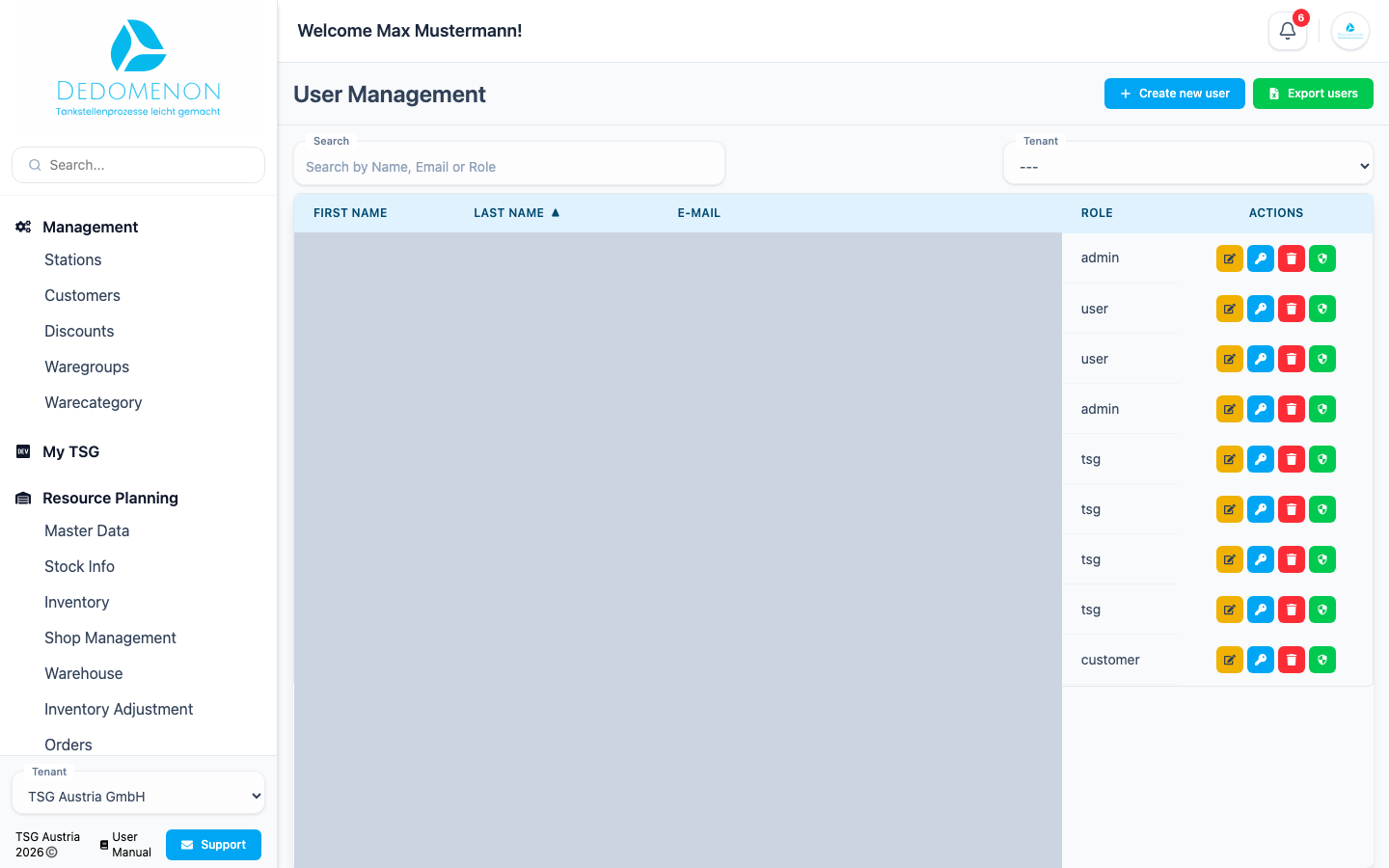Open the notifications bell
Image resolution: width=1389 pixels, height=868 pixels.
(1287, 31)
